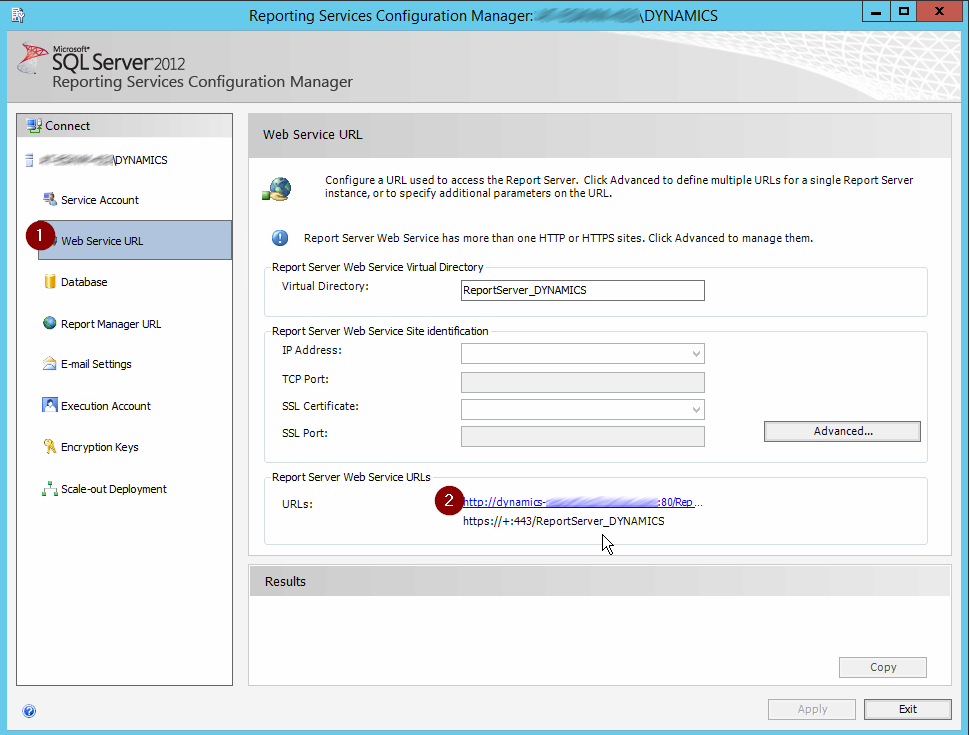
Task: Click the Report Manager URL globe icon
Action: pyautogui.click(x=49, y=323)
